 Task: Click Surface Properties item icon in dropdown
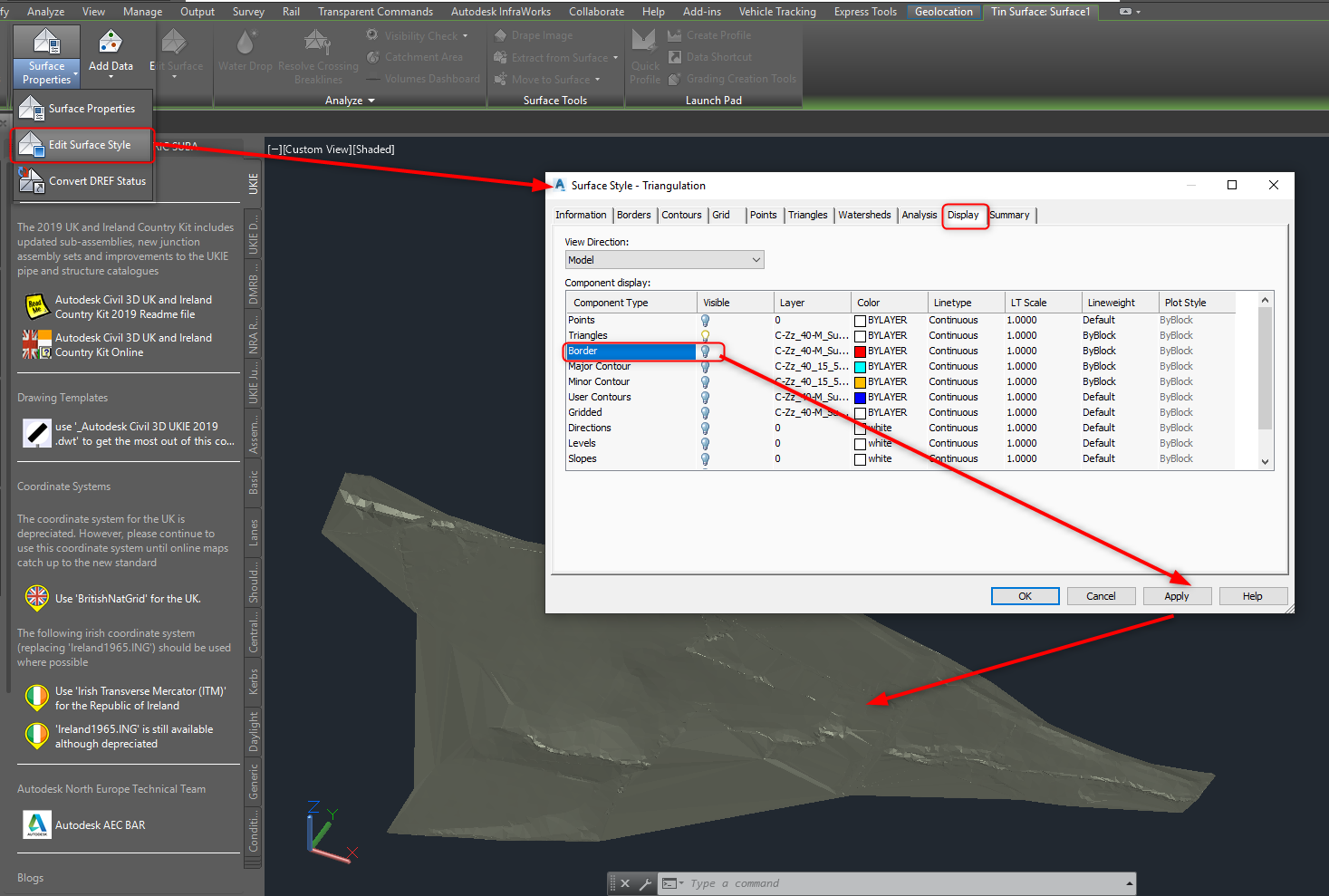click(x=32, y=109)
